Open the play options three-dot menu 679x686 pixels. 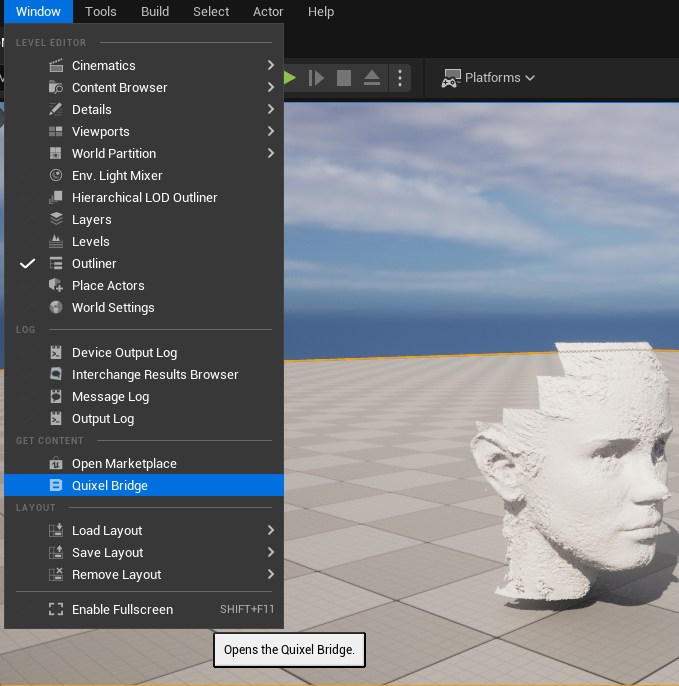(400, 78)
